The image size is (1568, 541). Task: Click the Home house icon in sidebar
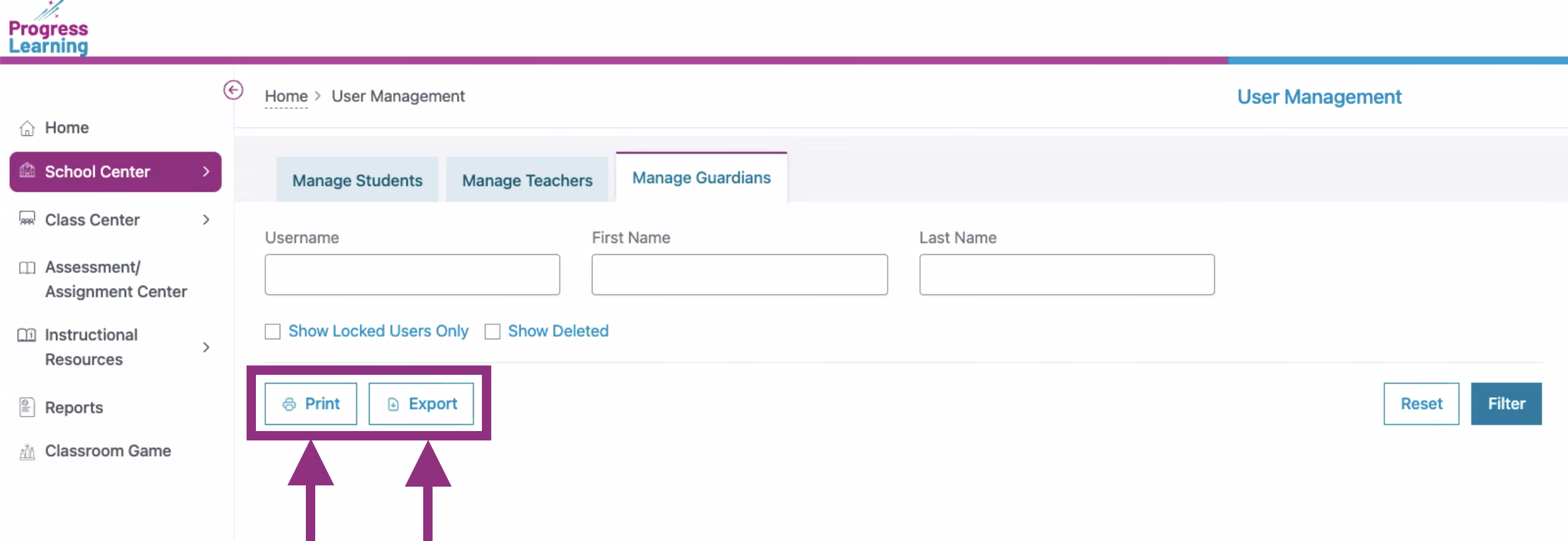(27, 128)
